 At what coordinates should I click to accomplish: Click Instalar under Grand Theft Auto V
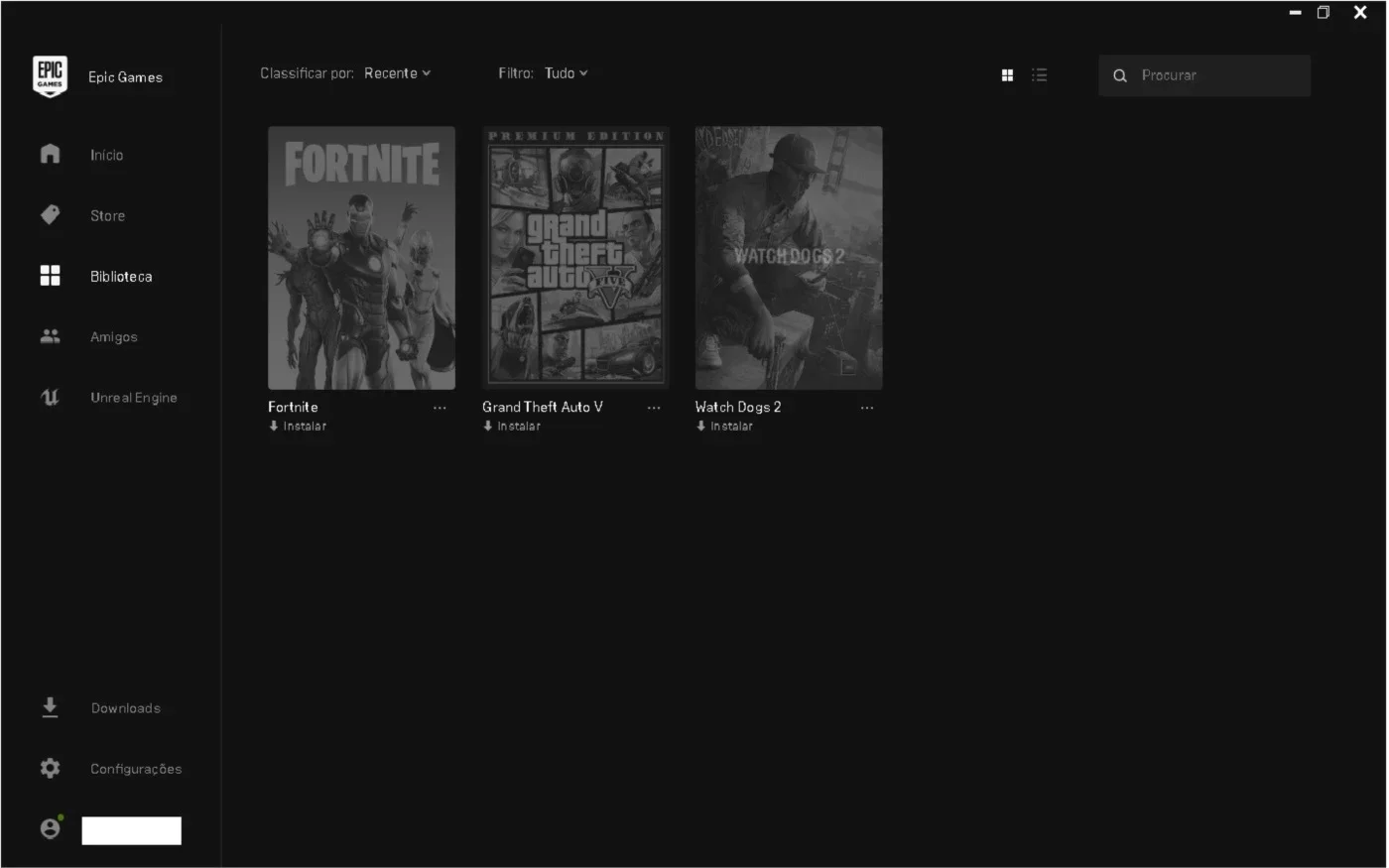[519, 427]
